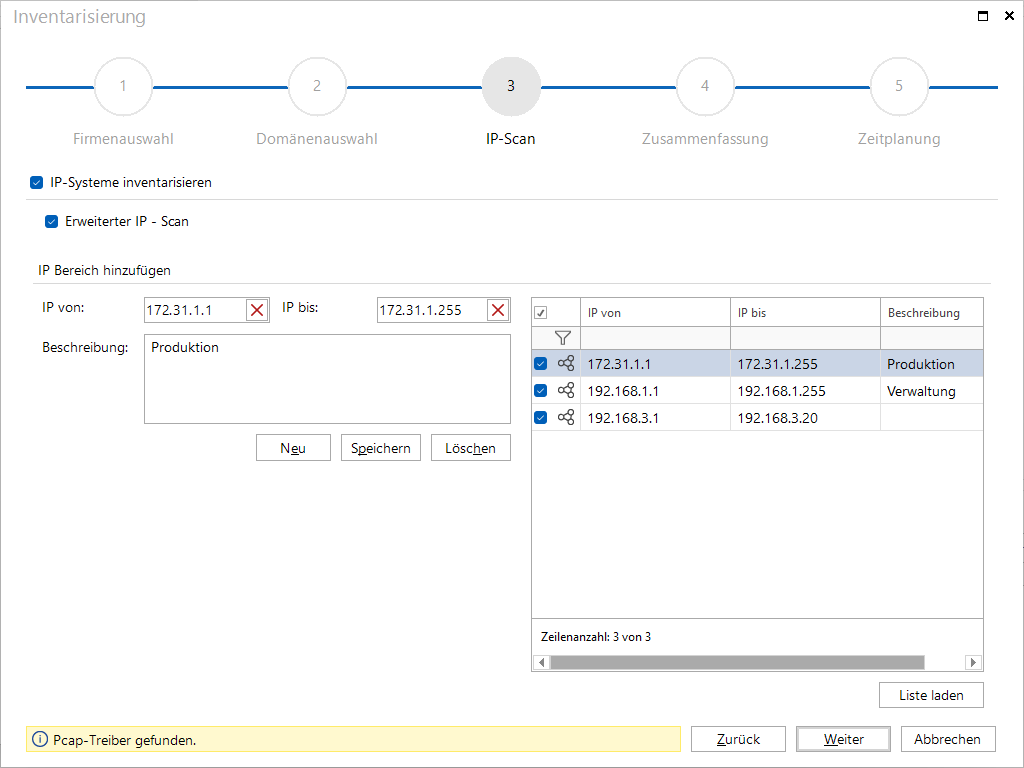Click network icon in 192.168.3.1 row
This screenshot has height=768, width=1024.
coord(566,417)
